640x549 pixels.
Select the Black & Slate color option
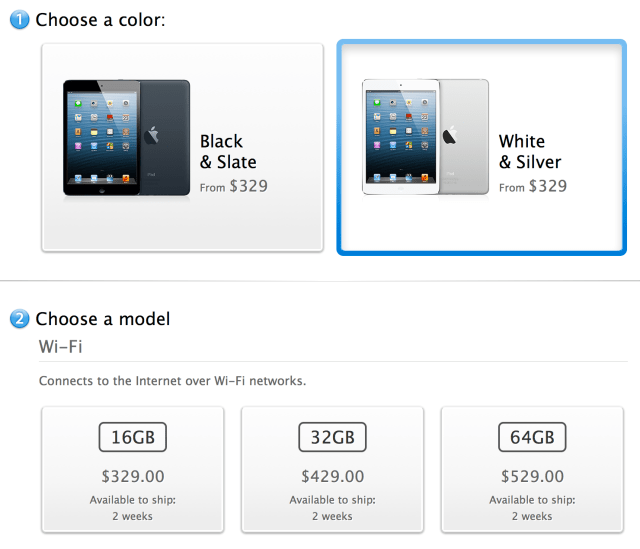pos(182,147)
